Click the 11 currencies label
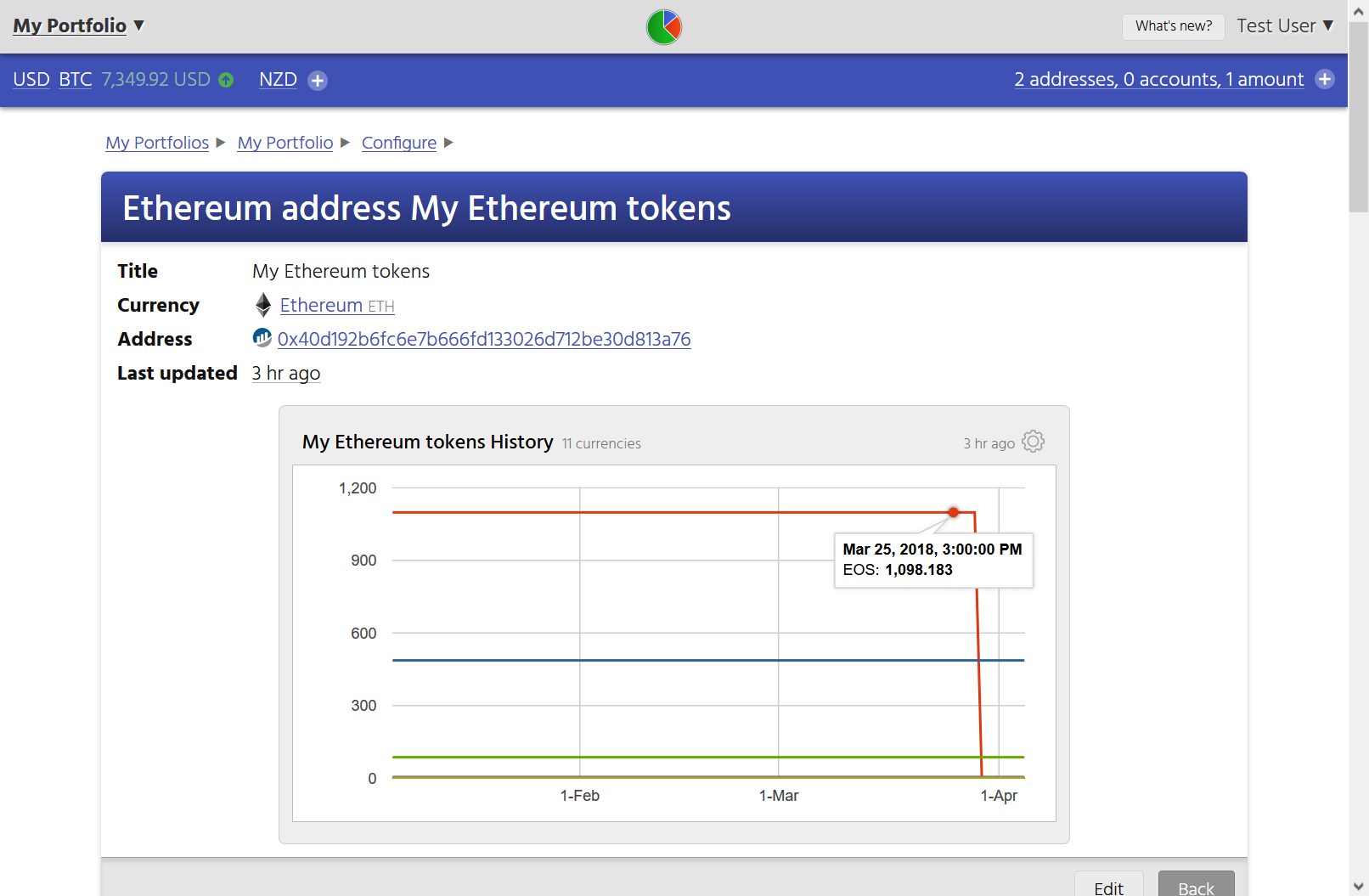The height and width of the screenshot is (896, 1369). [x=601, y=443]
